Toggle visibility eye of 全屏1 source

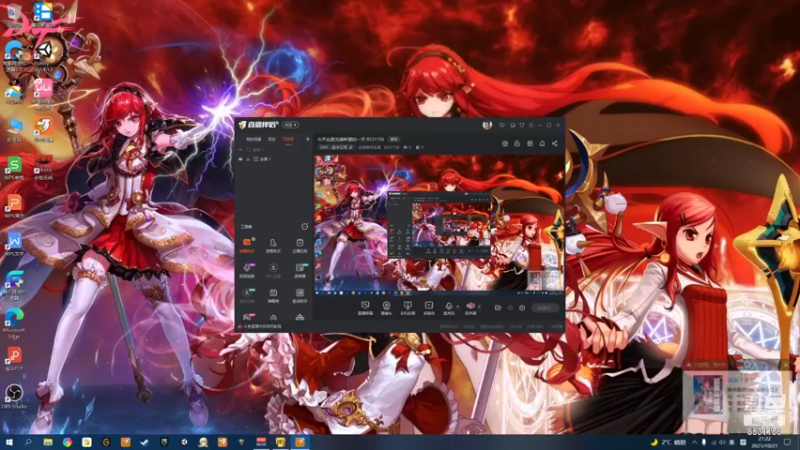point(240,159)
